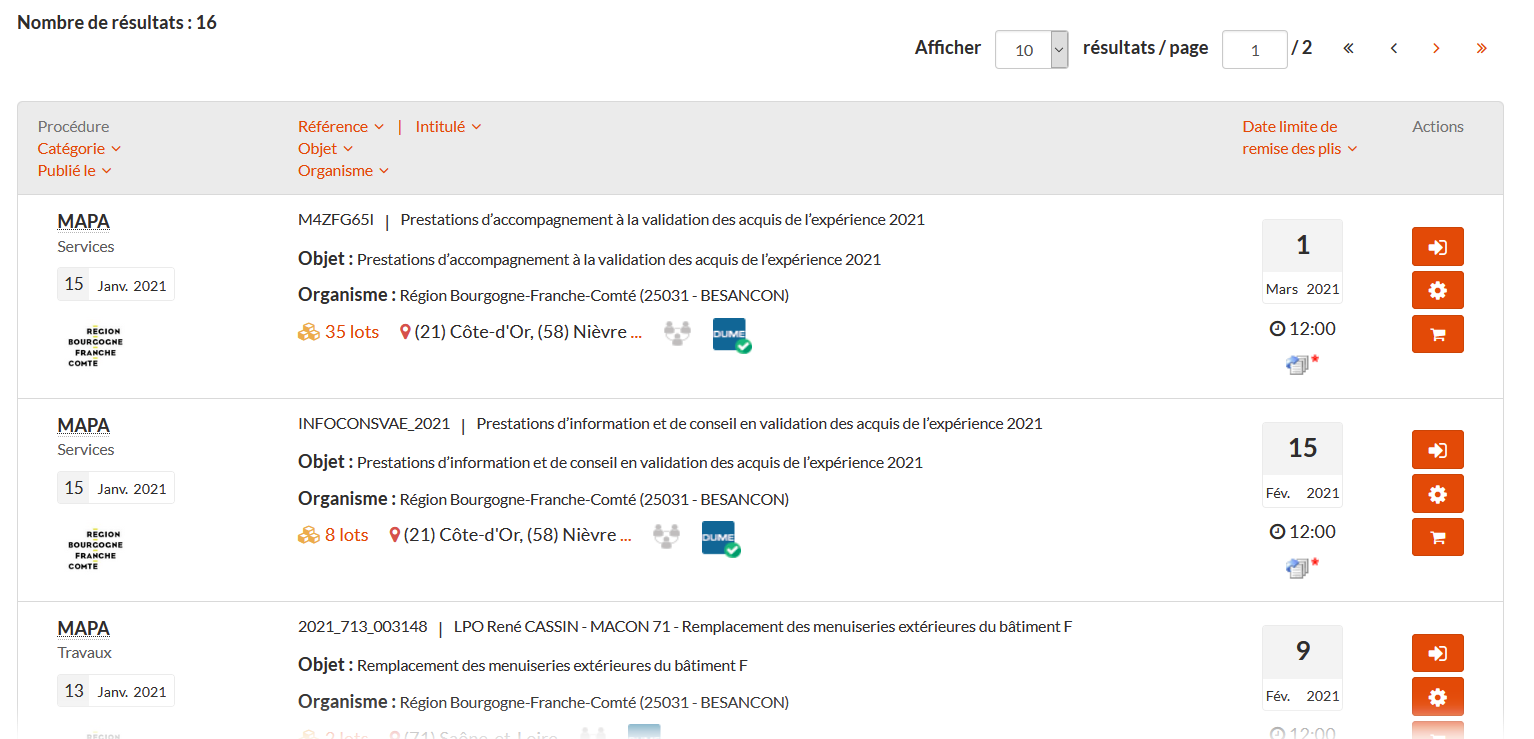This screenshot has width=1534, height=739.
Task: Expand the Côte-d'Or, Nièvre location ellipsis for M4ZFG65I
Action: [636, 332]
